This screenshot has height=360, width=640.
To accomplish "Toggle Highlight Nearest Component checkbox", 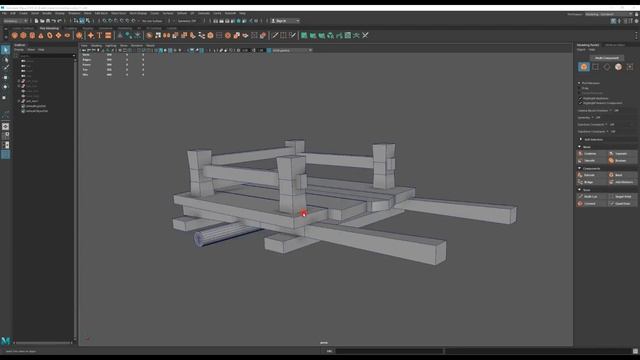I will click(580, 103).
